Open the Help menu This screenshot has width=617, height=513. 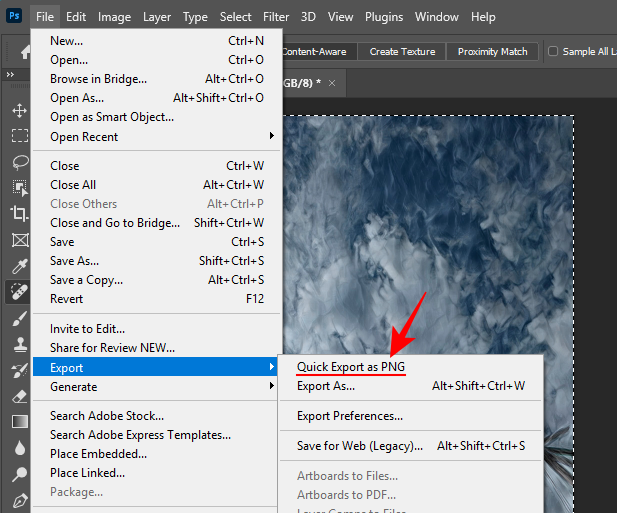(483, 17)
